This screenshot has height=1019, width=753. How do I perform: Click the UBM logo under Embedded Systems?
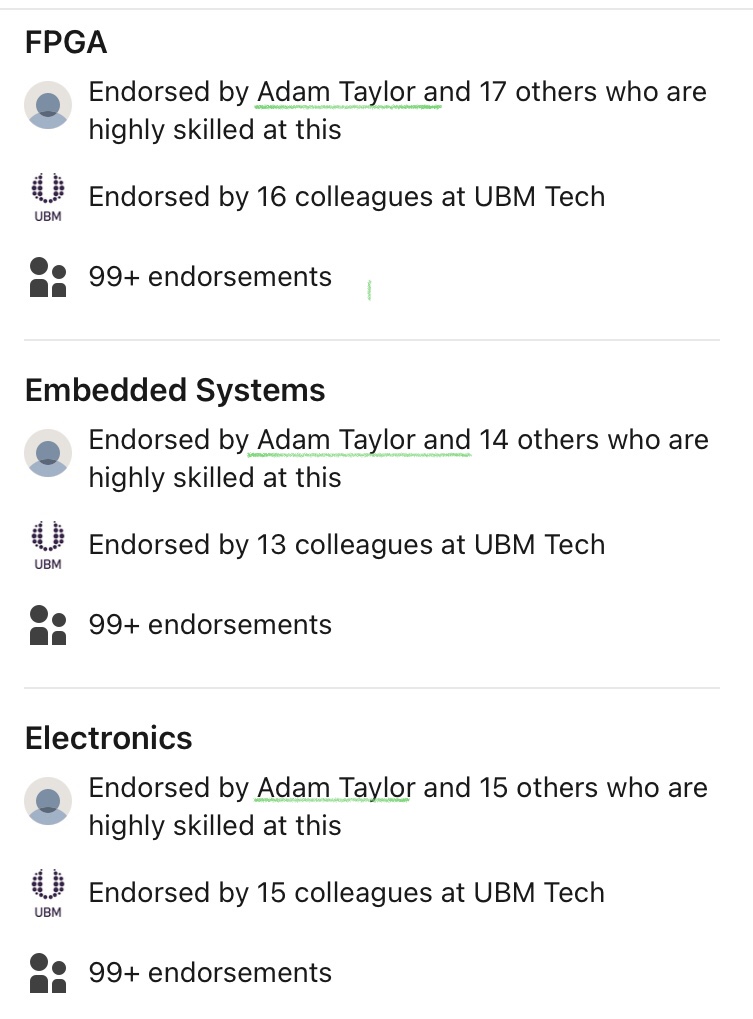[48, 543]
